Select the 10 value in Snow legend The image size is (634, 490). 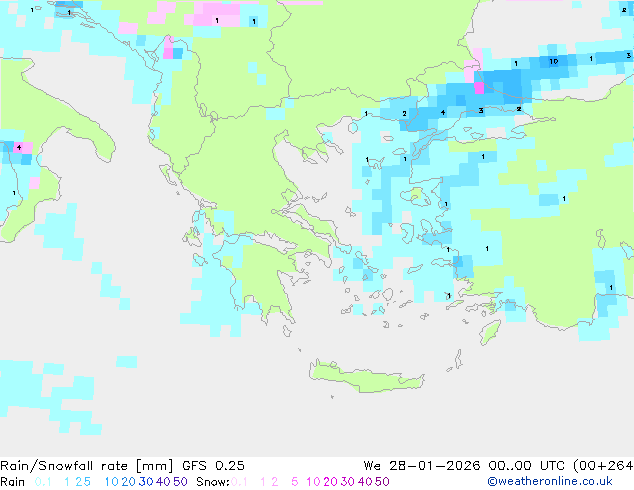click(x=313, y=482)
